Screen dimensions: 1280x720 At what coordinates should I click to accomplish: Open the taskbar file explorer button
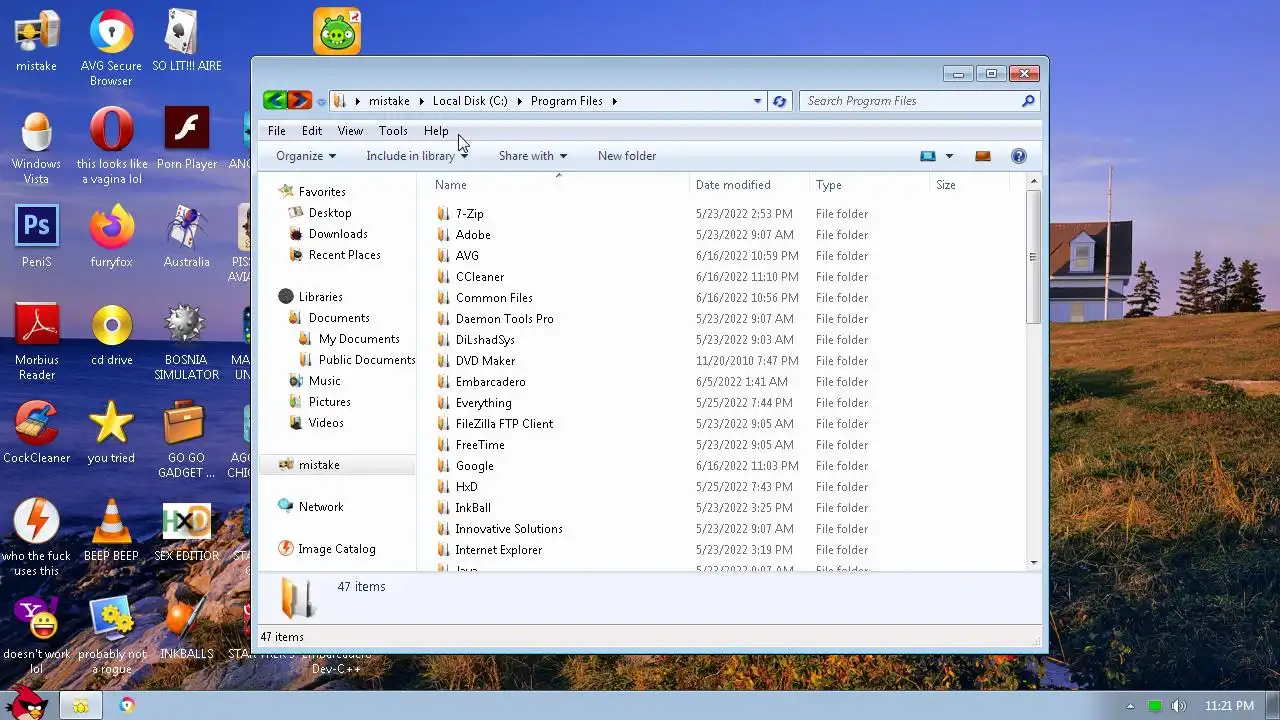click(81, 706)
